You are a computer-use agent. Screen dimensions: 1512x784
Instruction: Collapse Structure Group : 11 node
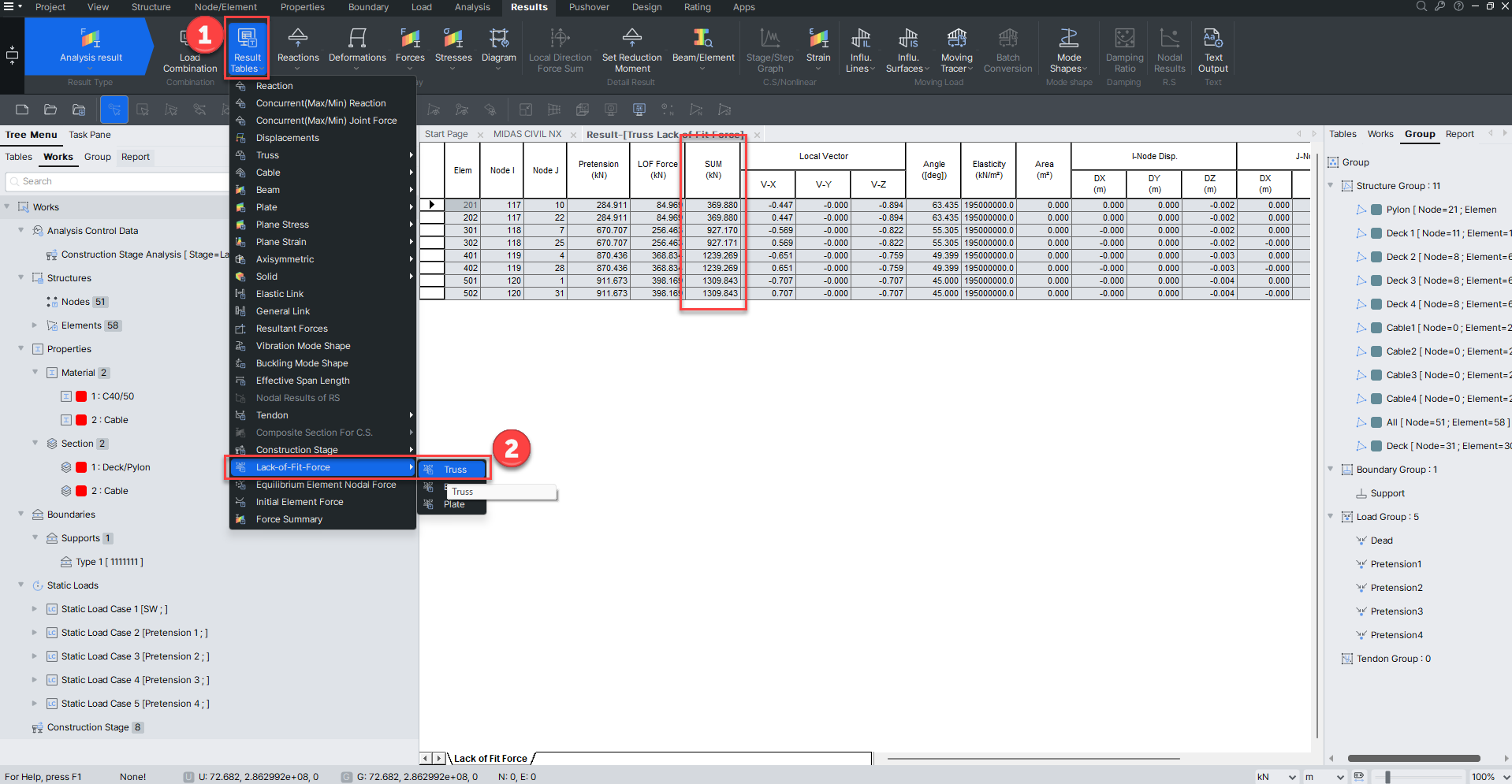(x=1331, y=185)
